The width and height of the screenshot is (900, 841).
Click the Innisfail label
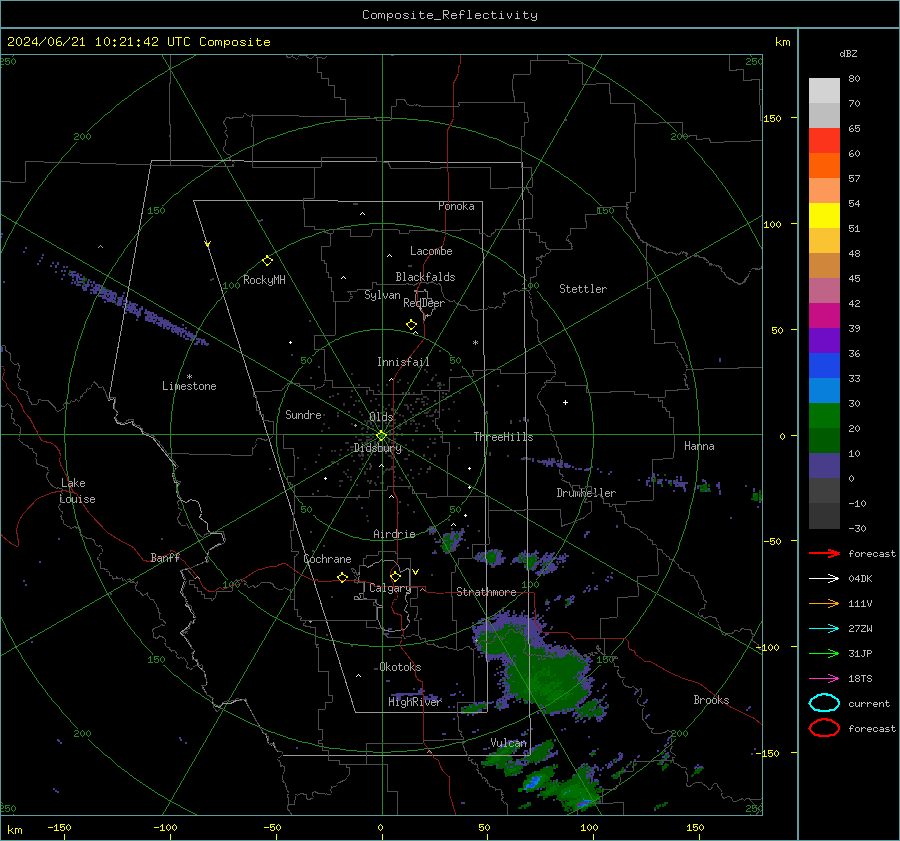(x=403, y=362)
